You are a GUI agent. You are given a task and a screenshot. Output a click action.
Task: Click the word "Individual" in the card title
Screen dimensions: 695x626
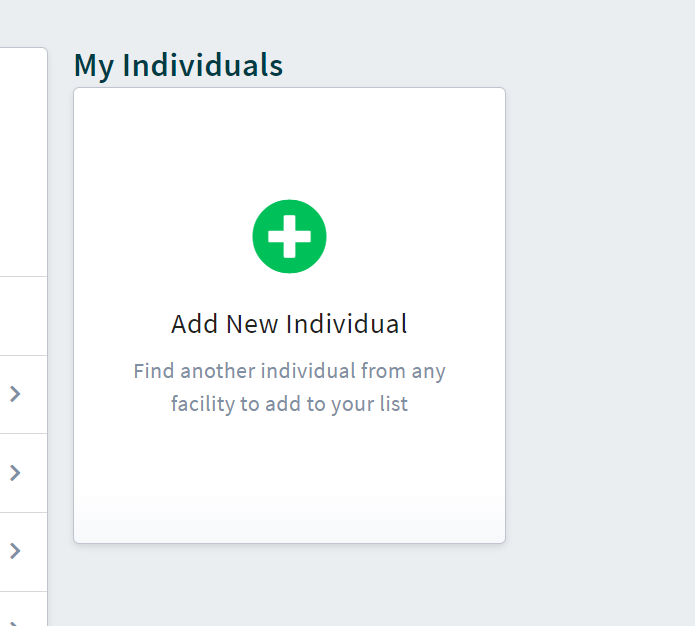(x=346, y=324)
